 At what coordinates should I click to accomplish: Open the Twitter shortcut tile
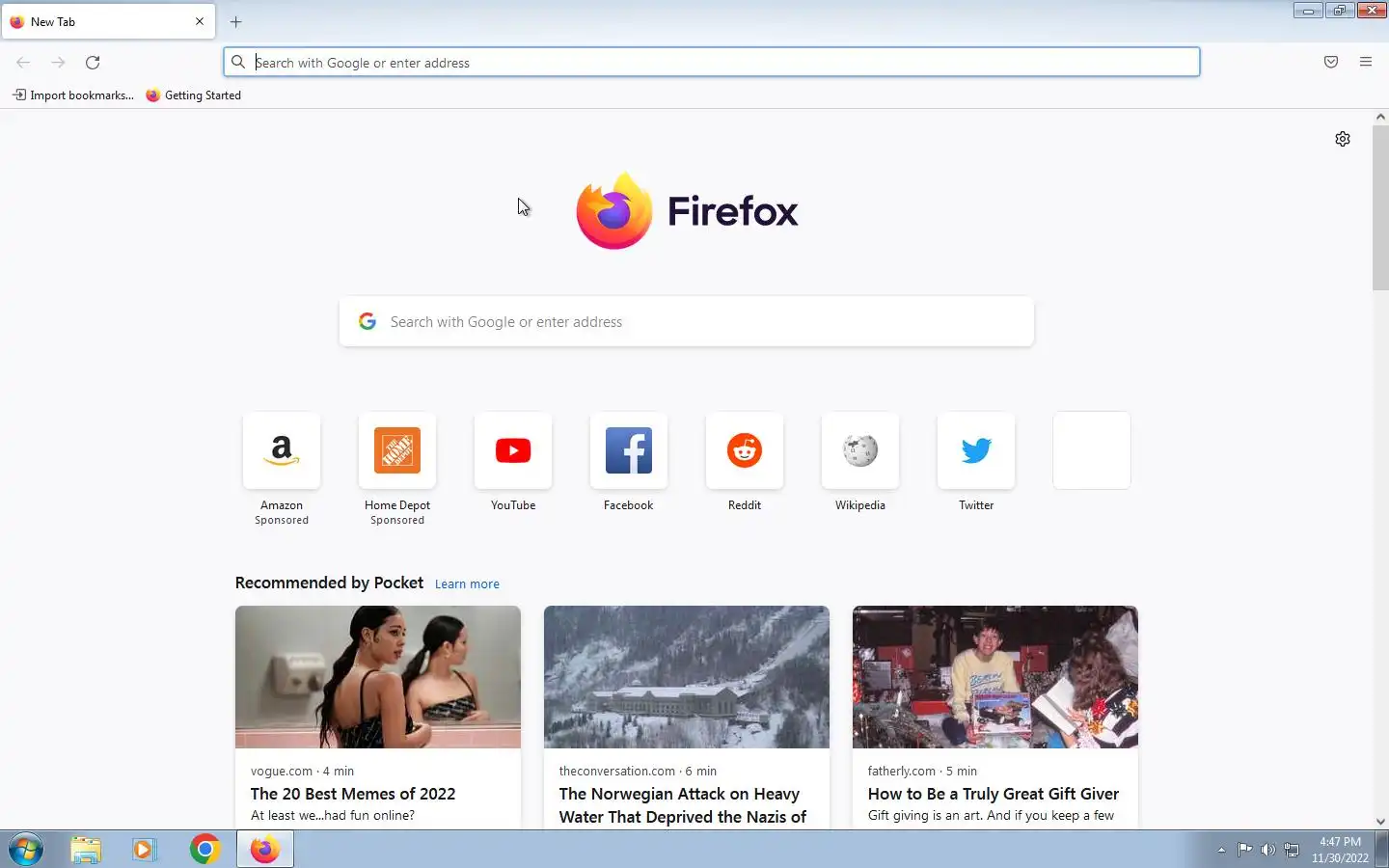(976, 450)
